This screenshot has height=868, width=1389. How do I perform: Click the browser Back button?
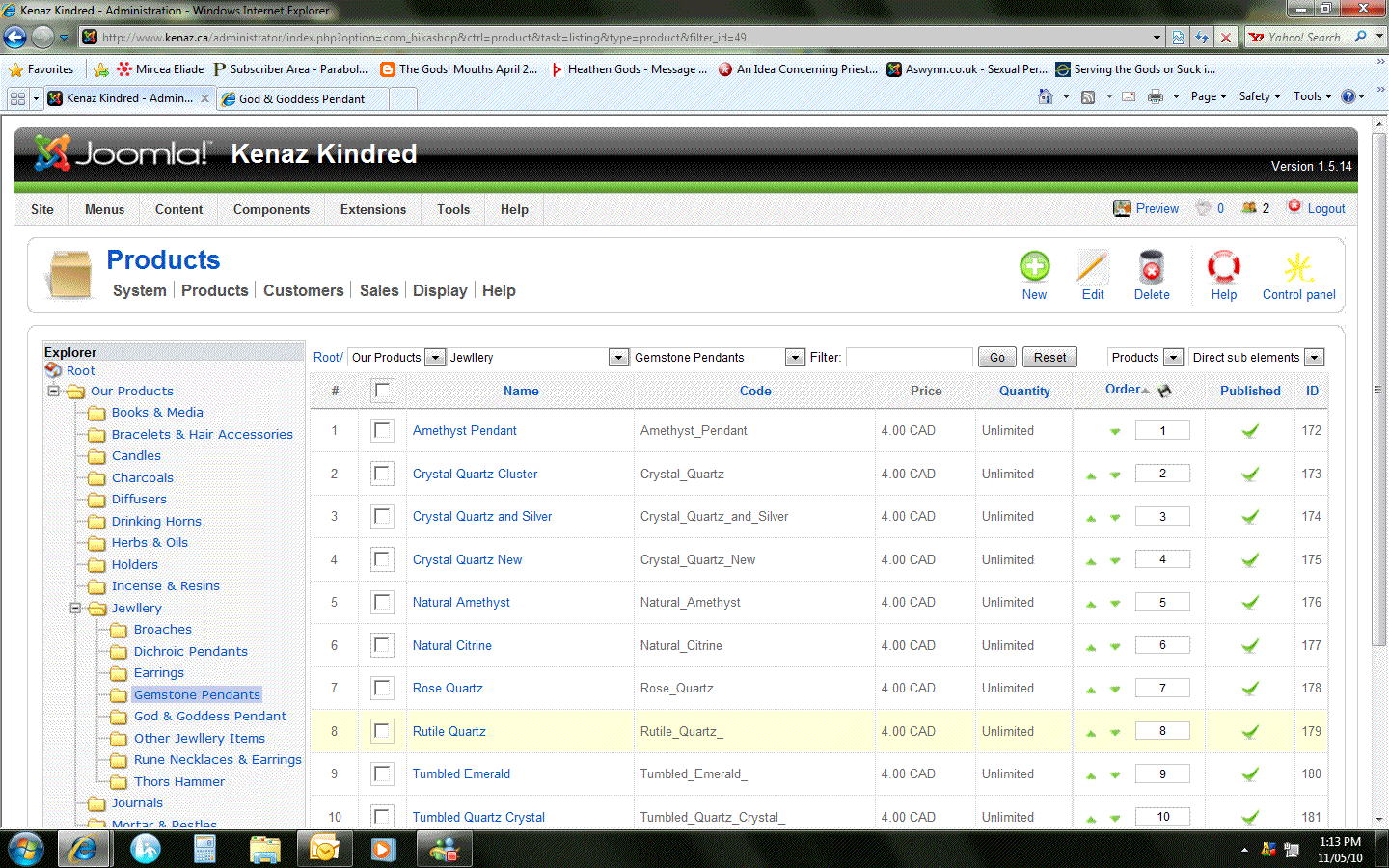click(15, 38)
